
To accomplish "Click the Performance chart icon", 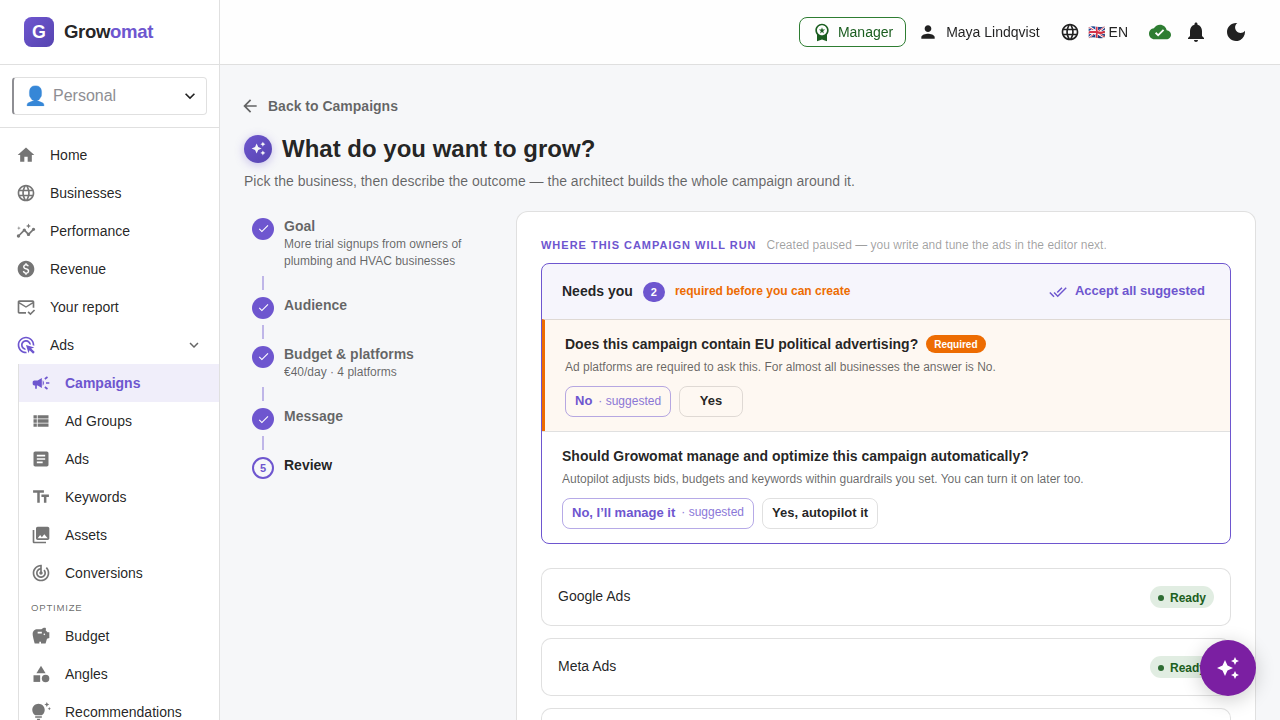I will [x=26, y=231].
